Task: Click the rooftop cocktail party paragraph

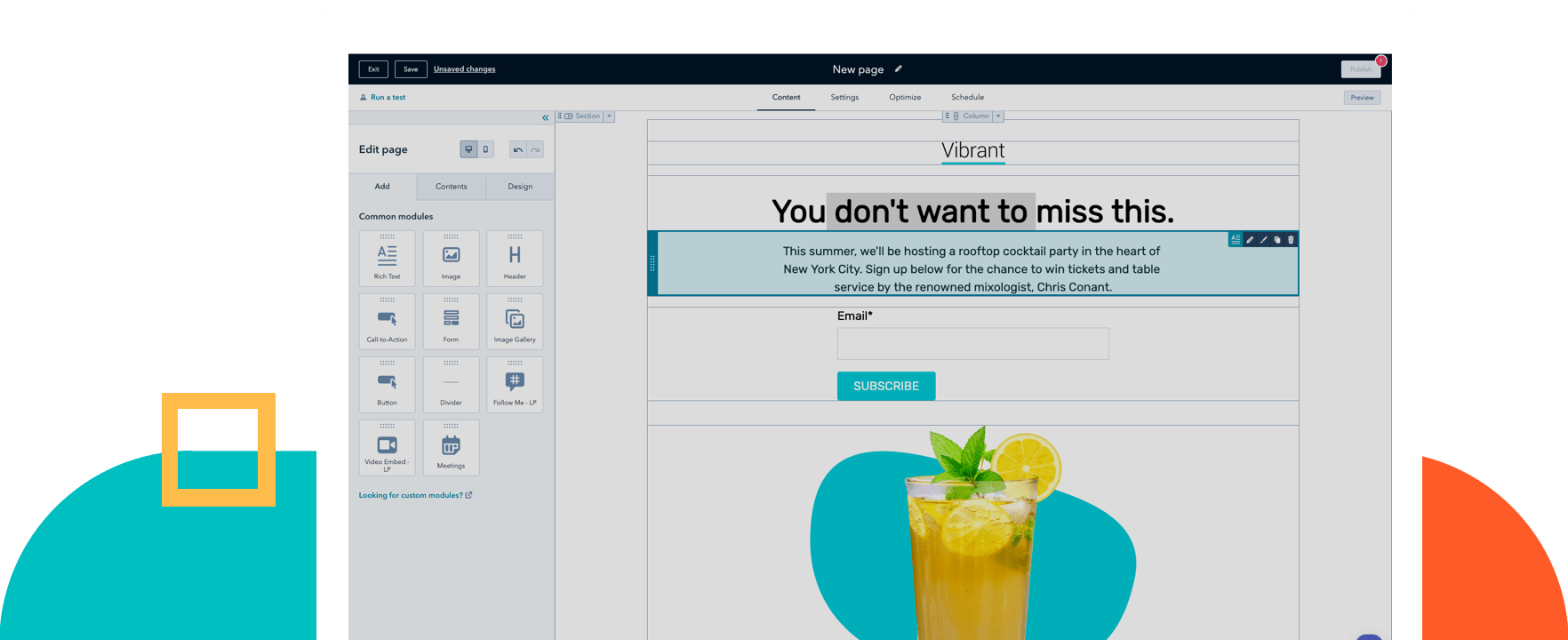Action: click(x=972, y=269)
